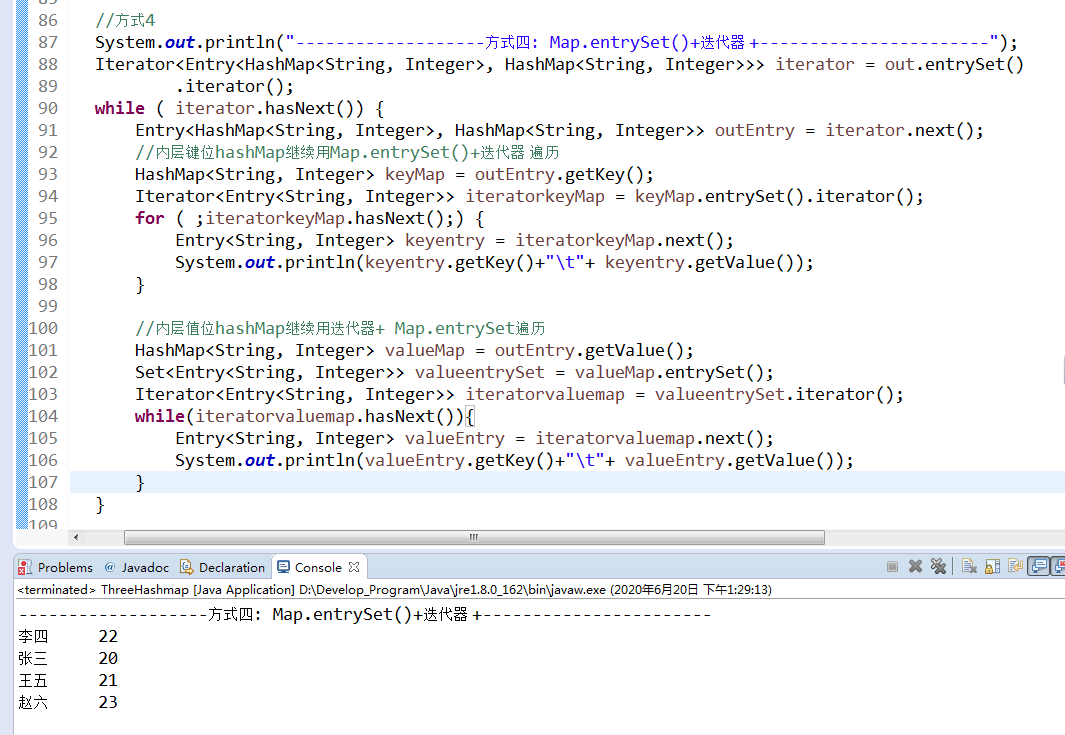Toggle Scroll Lock padlock icon in console
1065x735 pixels.
[992, 567]
